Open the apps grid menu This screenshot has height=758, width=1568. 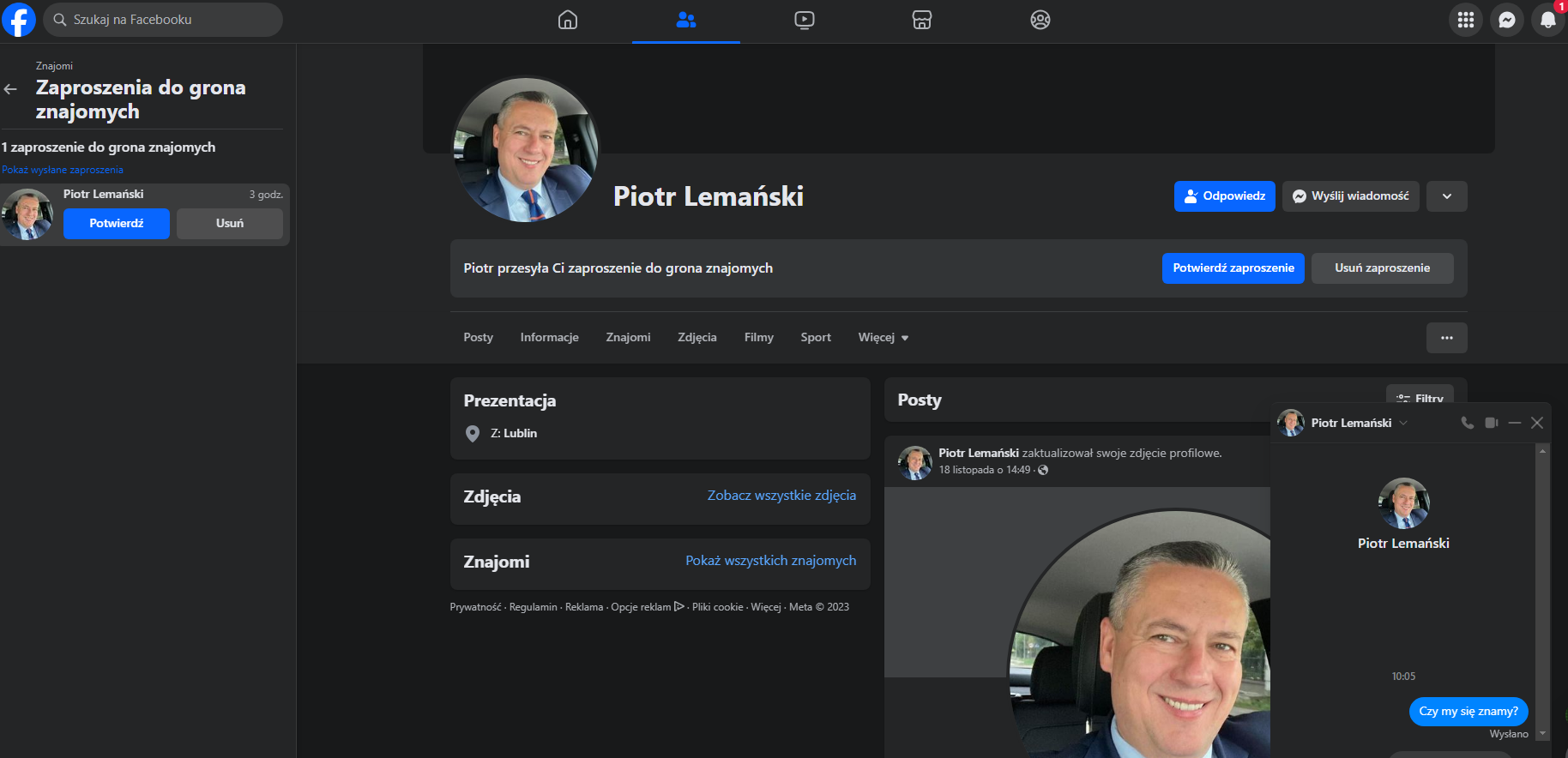1466,20
